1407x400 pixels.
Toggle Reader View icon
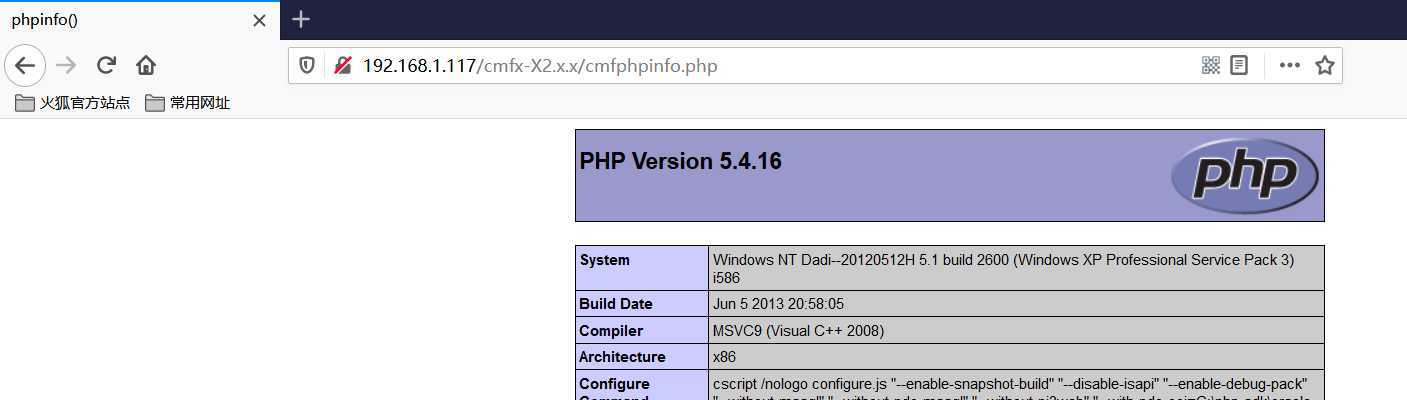(x=1239, y=66)
